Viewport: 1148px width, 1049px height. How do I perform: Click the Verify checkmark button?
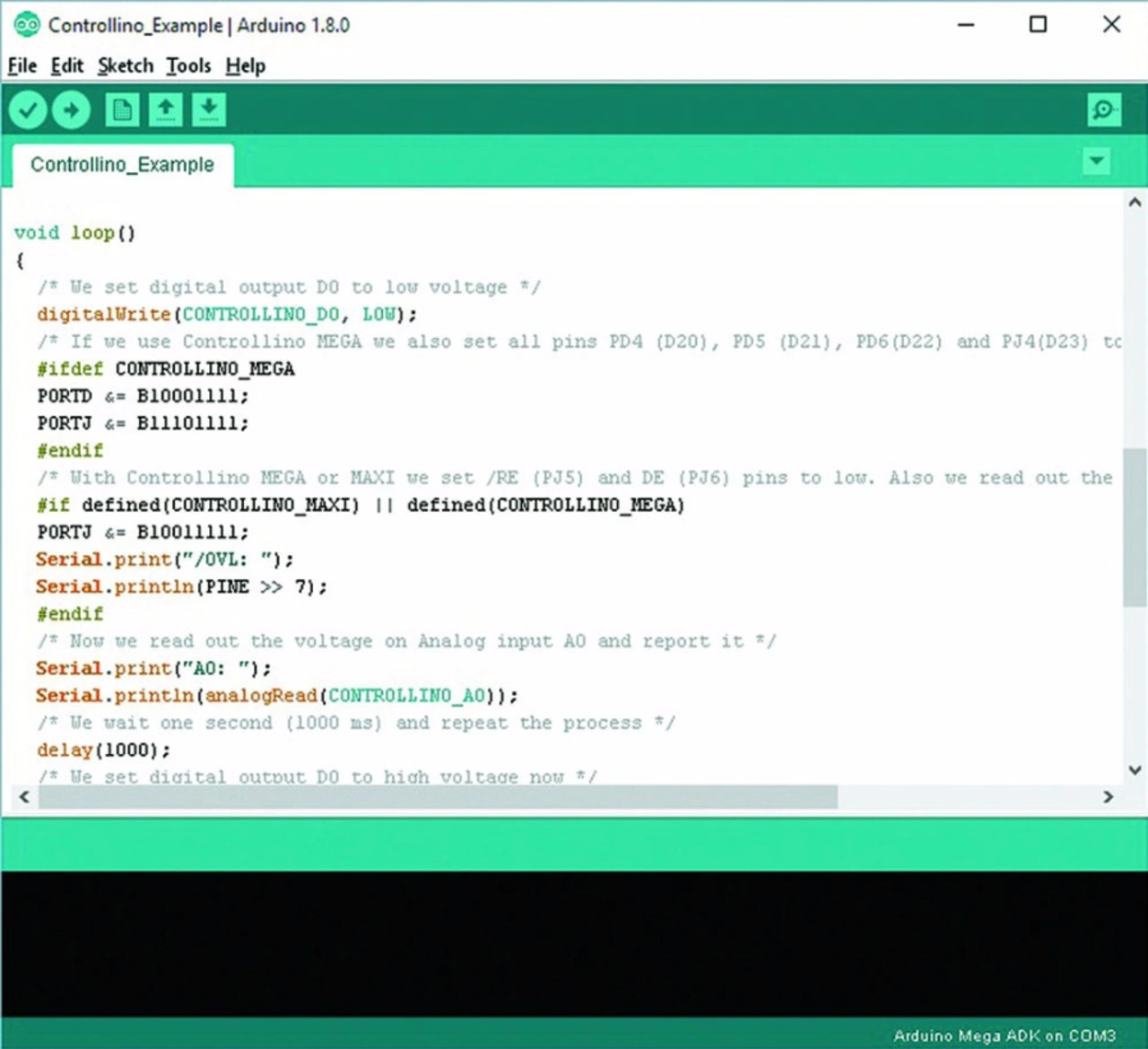28,110
